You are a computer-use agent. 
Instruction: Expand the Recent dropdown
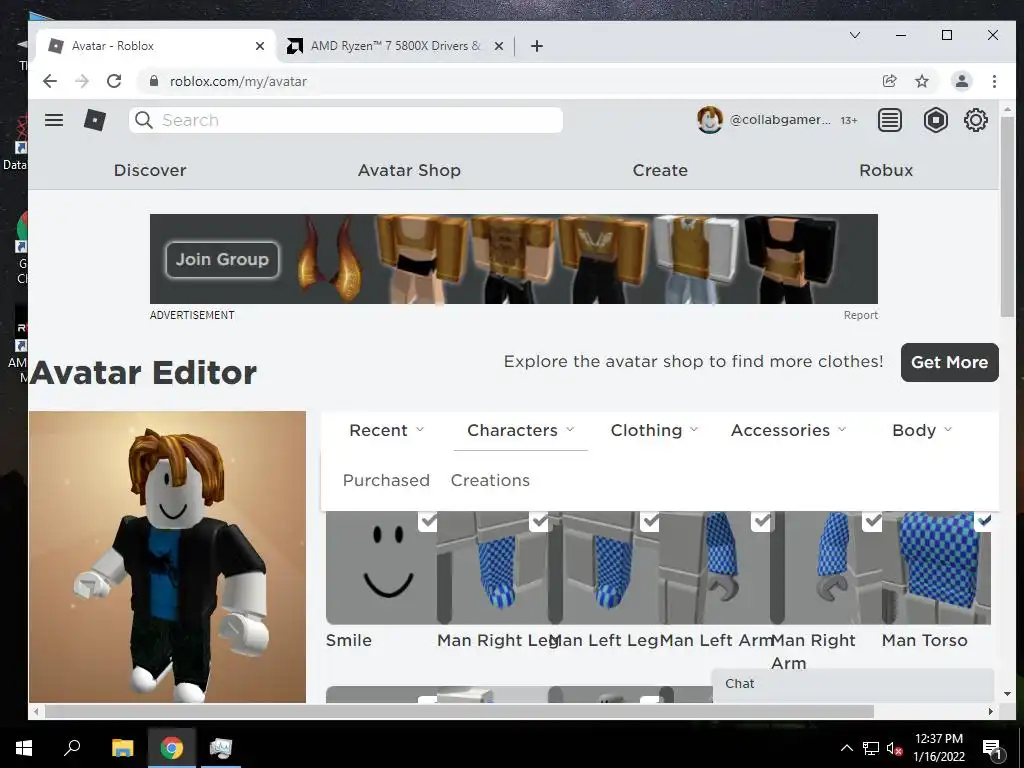pyautogui.click(x=387, y=430)
